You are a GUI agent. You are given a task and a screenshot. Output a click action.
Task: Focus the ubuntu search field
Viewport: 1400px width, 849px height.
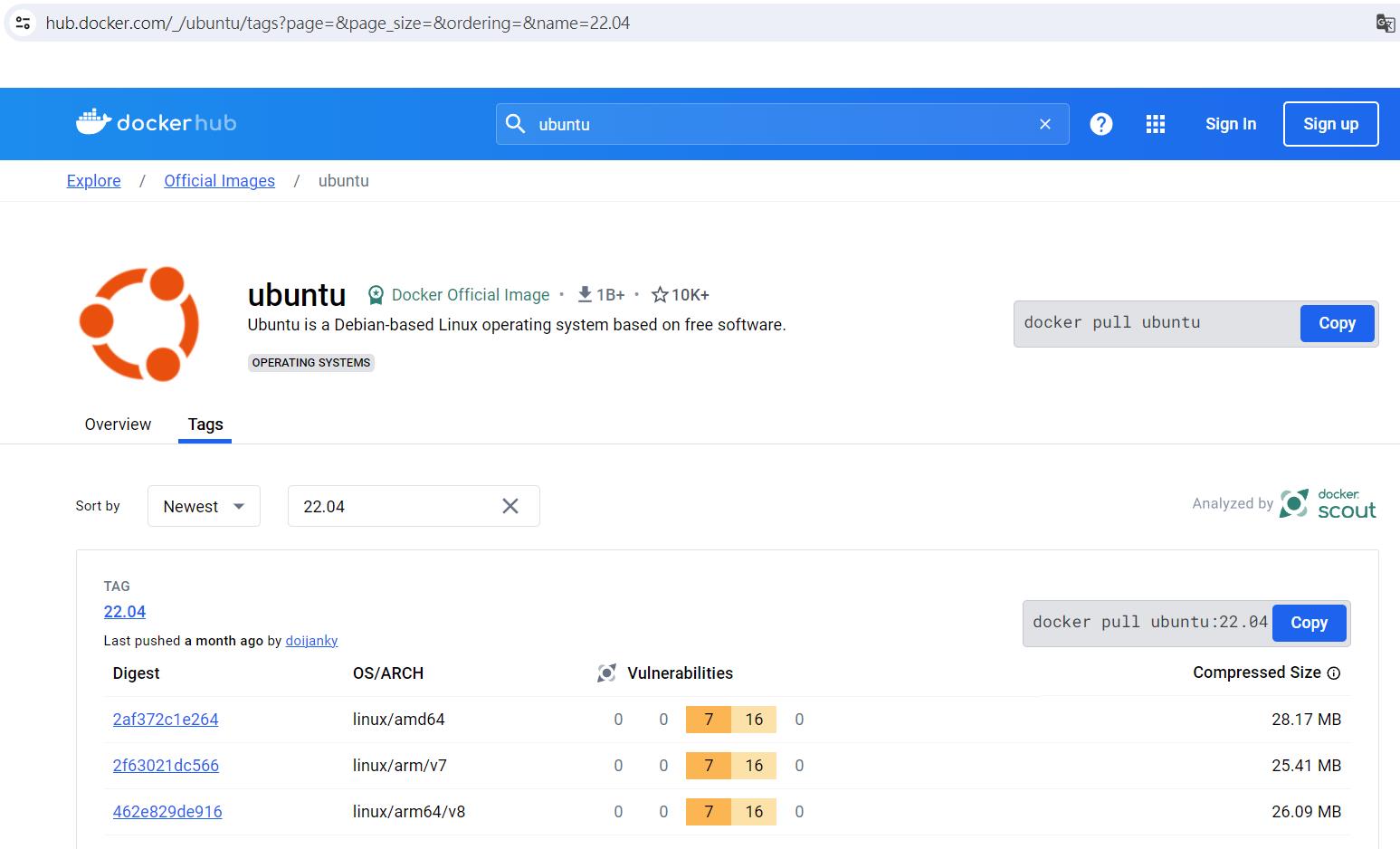click(783, 124)
